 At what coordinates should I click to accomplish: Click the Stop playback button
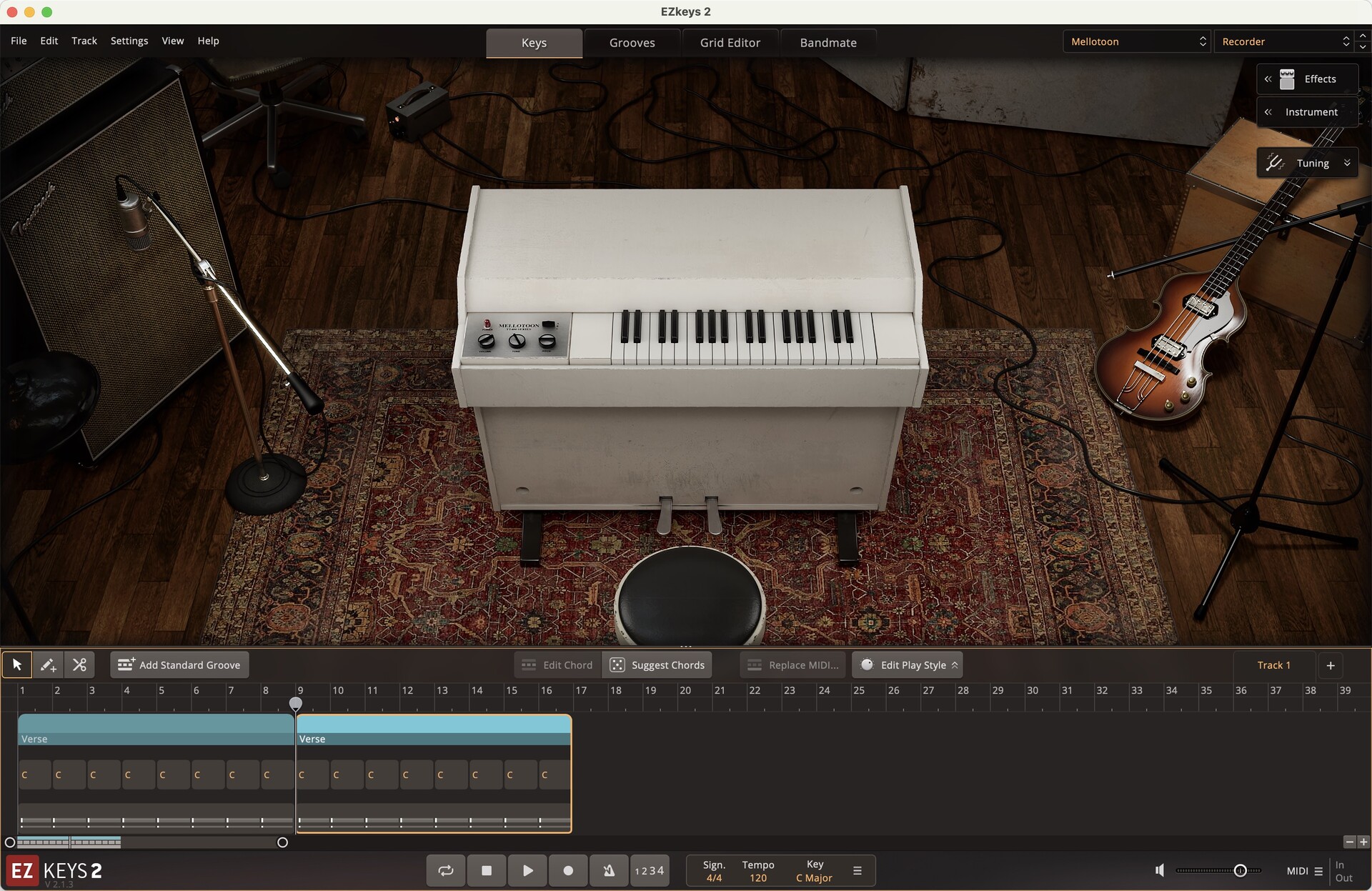(x=487, y=870)
